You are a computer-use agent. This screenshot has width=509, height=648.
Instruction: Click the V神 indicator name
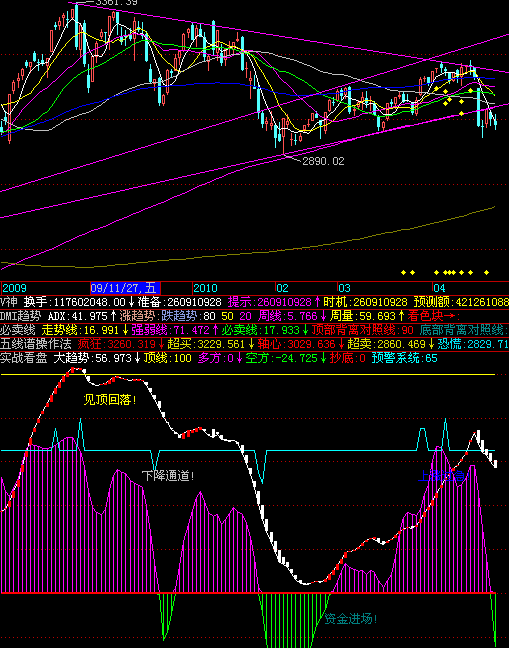point(9,302)
